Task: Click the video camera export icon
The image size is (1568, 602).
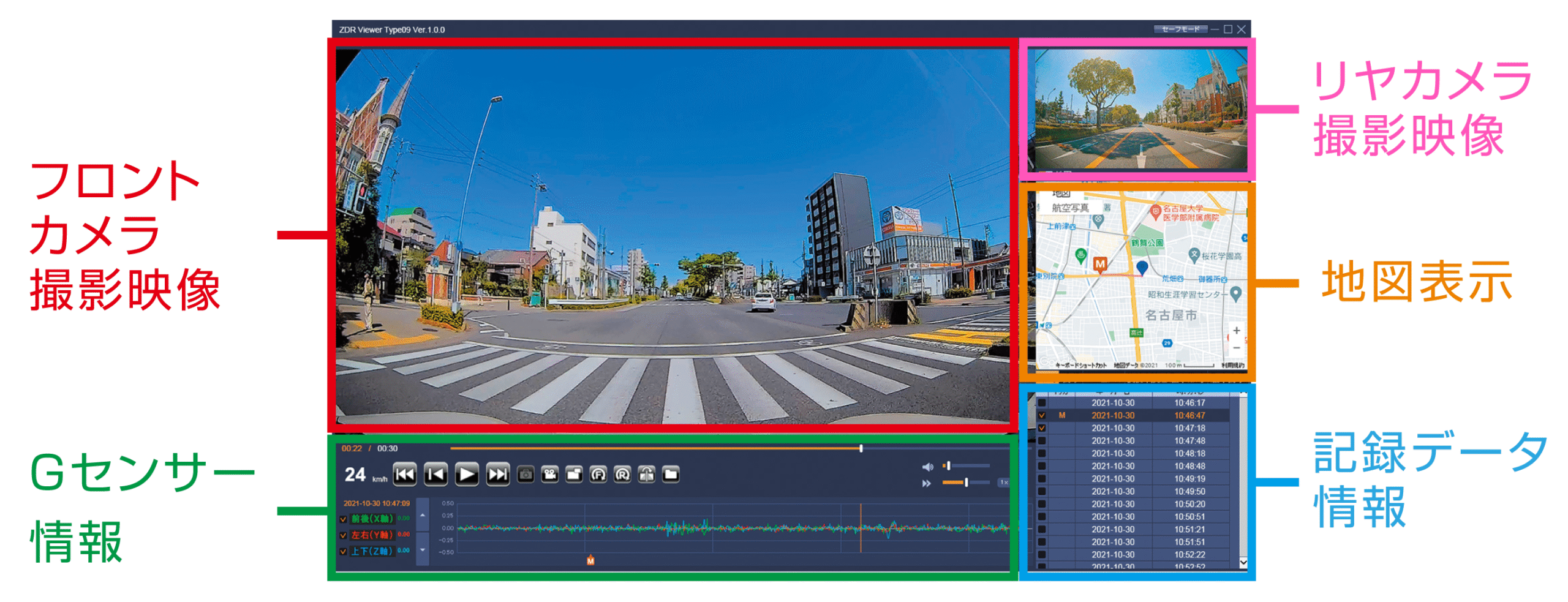Action: coord(549,474)
